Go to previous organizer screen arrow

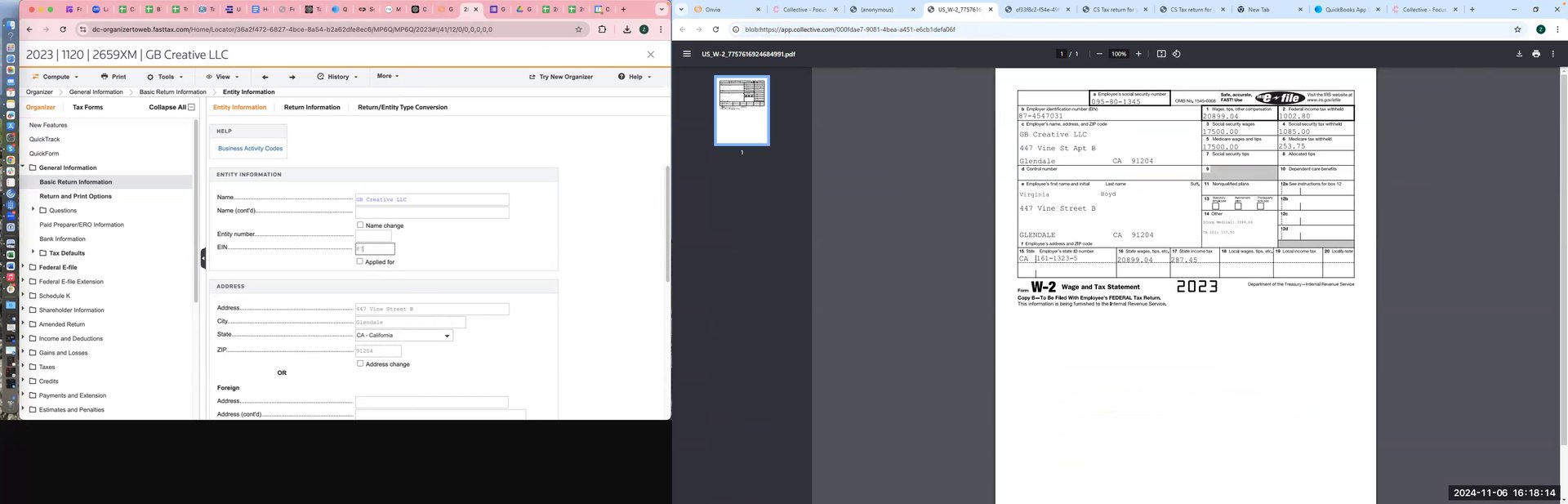[265, 77]
